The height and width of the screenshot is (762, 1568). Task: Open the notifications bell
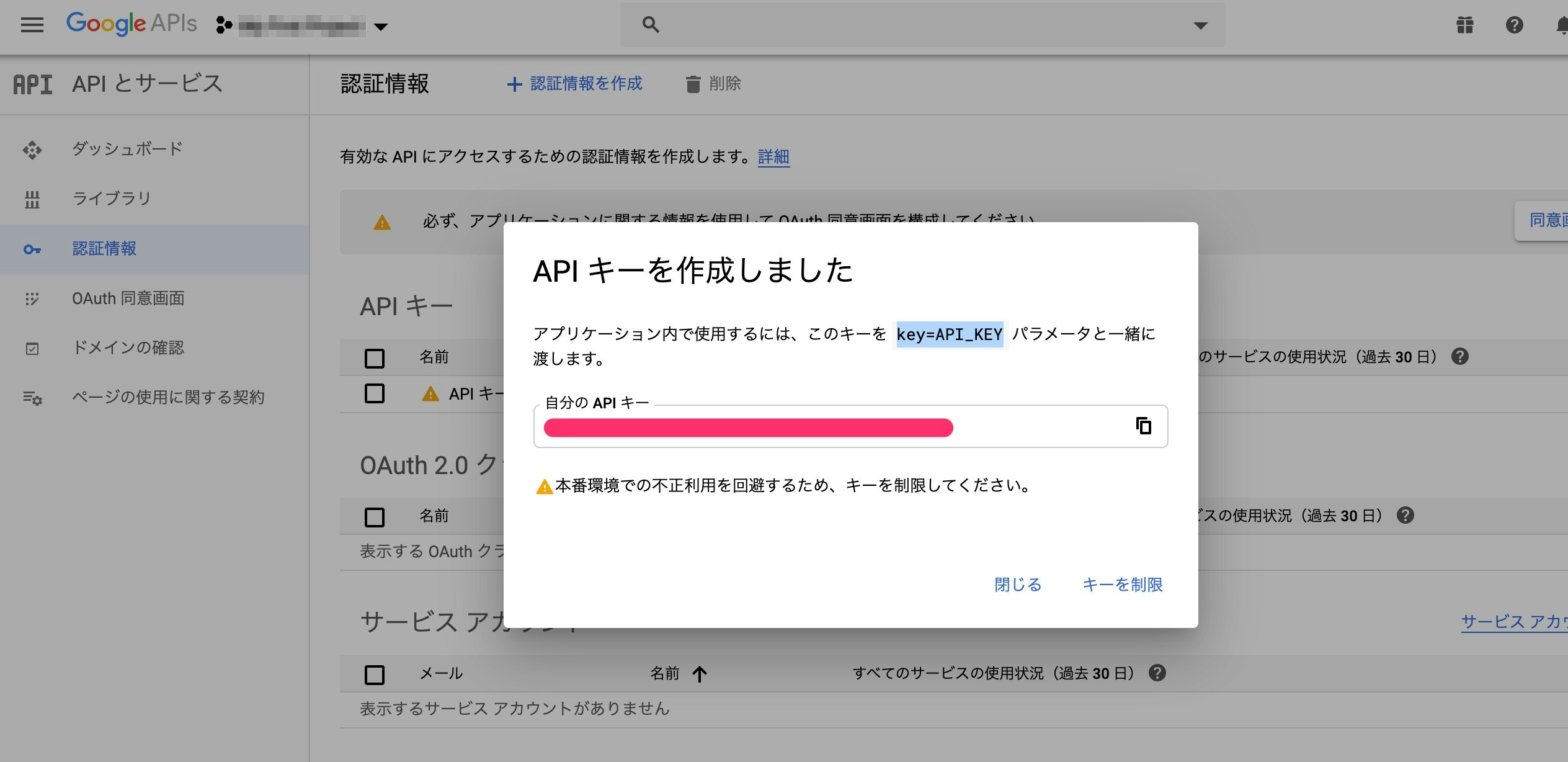tap(1562, 25)
